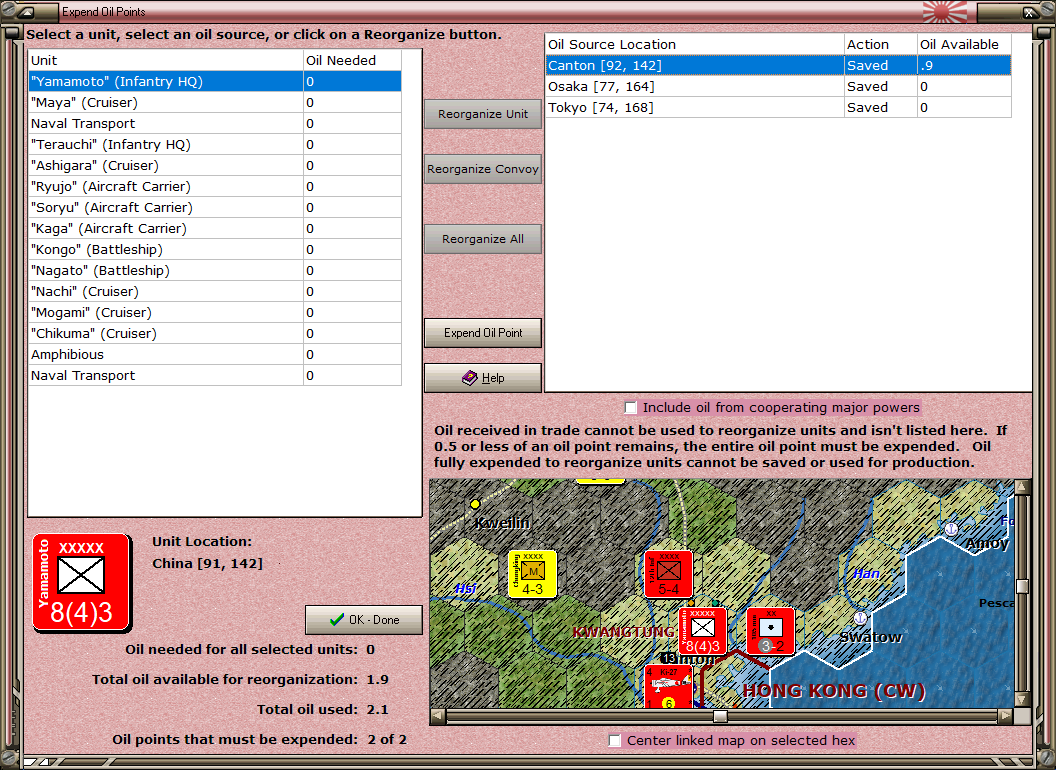Click the map scroll up arrow
1056x770 pixels.
point(1022,486)
